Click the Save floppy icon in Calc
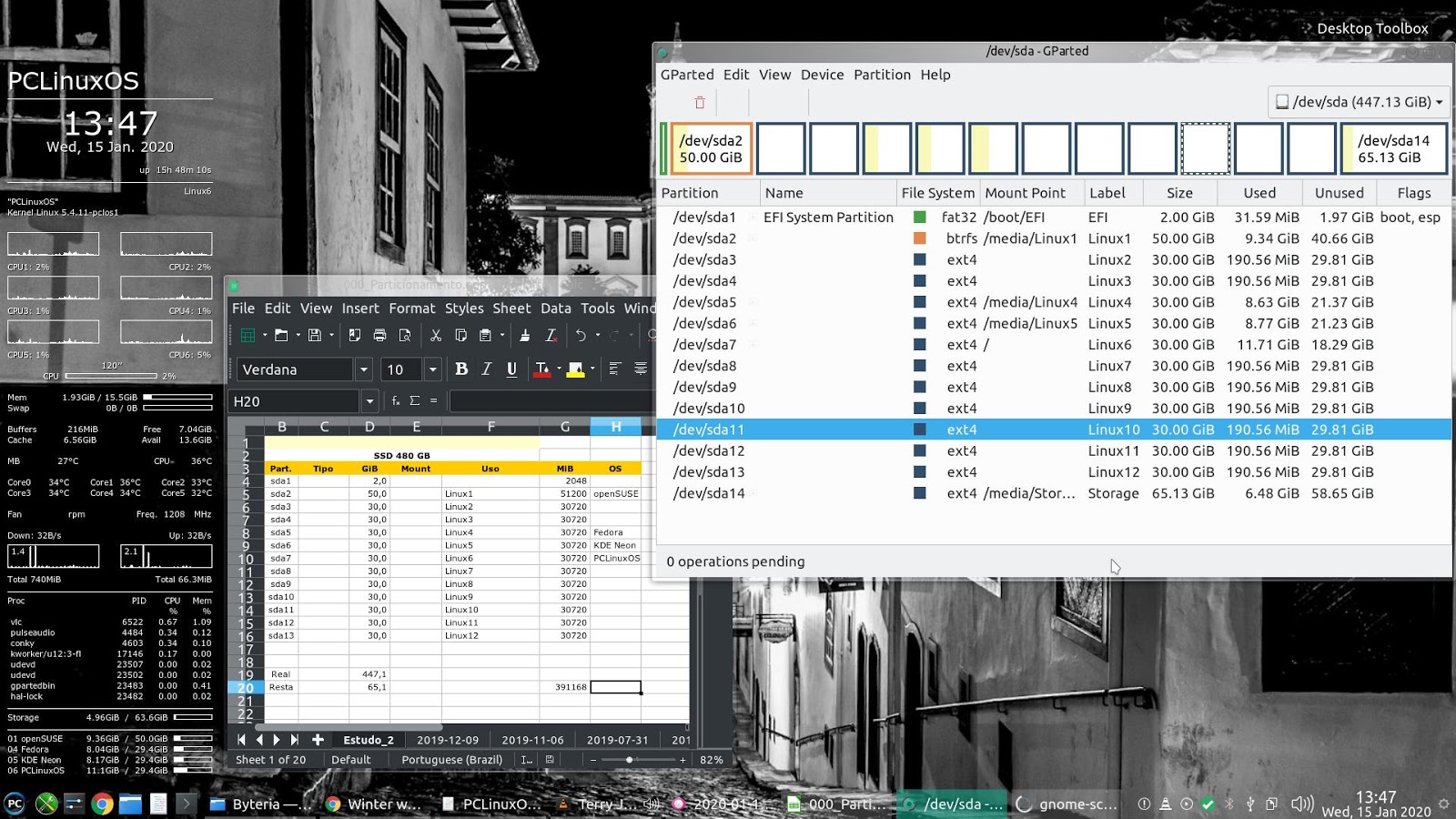Image resolution: width=1456 pixels, height=819 pixels. 314,336
